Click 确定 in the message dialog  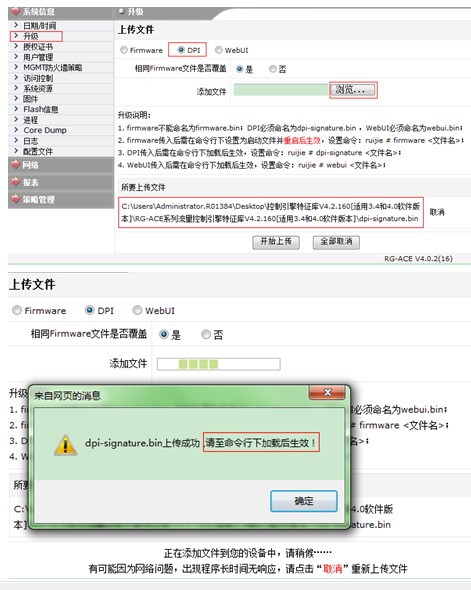coord(304,501)
